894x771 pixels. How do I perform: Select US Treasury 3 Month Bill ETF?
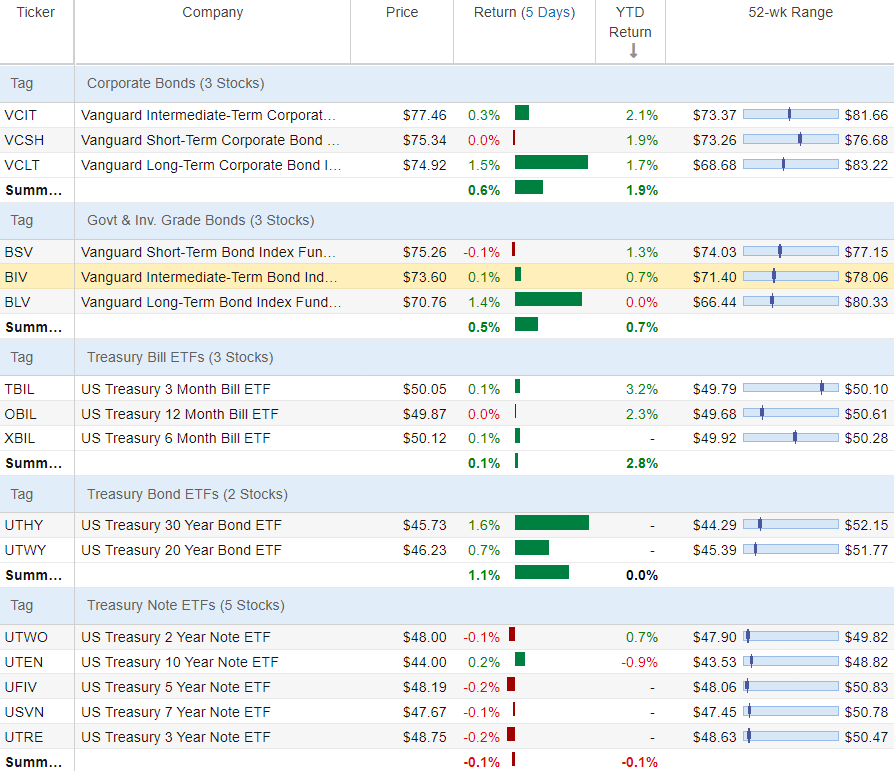point(176,389)
